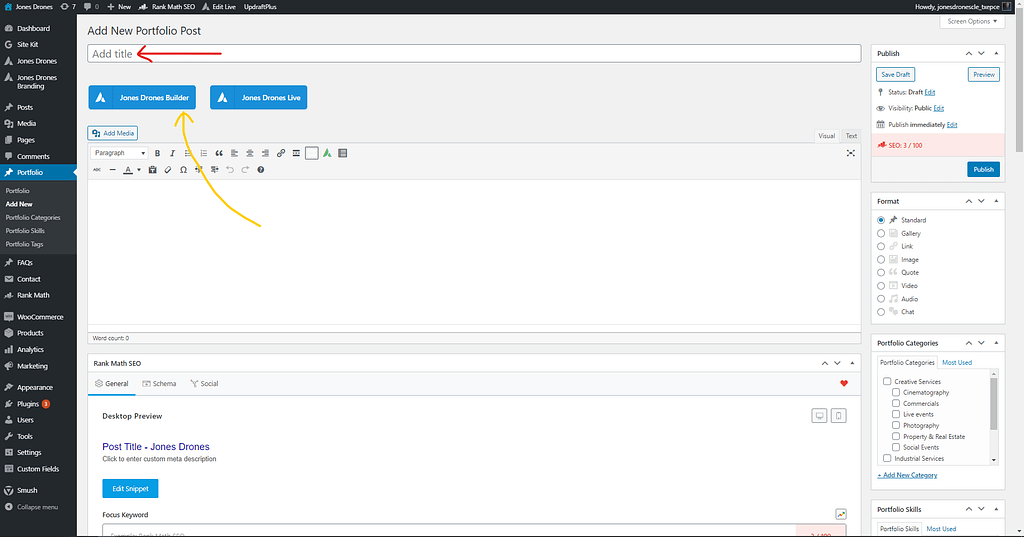
Task: Check the Cinematography category
Action: point(896,393)
